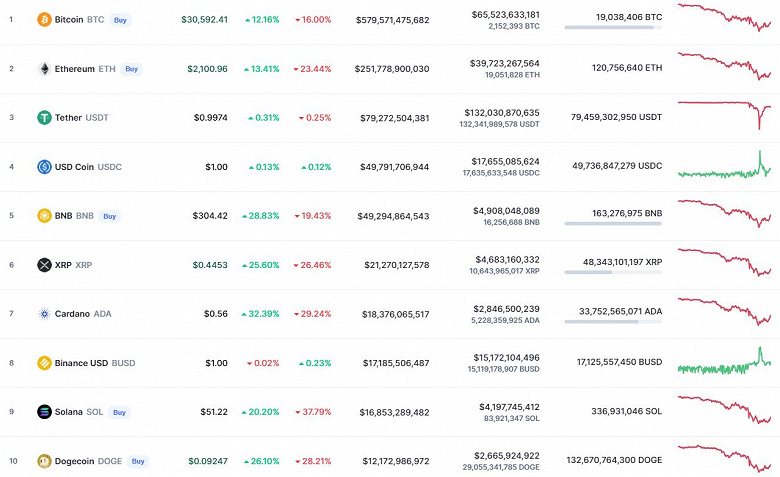Click the green Tether logo icon

click(44, 118)
